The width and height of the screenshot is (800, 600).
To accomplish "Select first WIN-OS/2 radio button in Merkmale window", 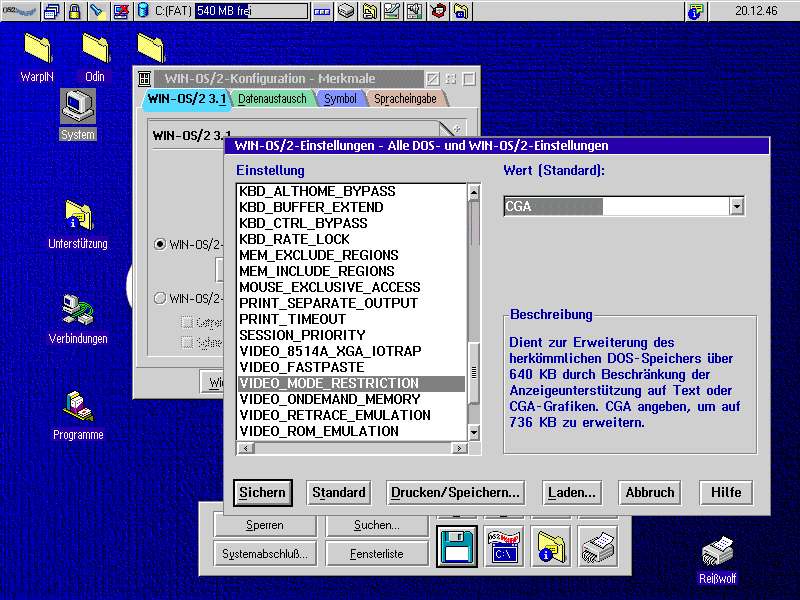I will (x=160, y=244).
